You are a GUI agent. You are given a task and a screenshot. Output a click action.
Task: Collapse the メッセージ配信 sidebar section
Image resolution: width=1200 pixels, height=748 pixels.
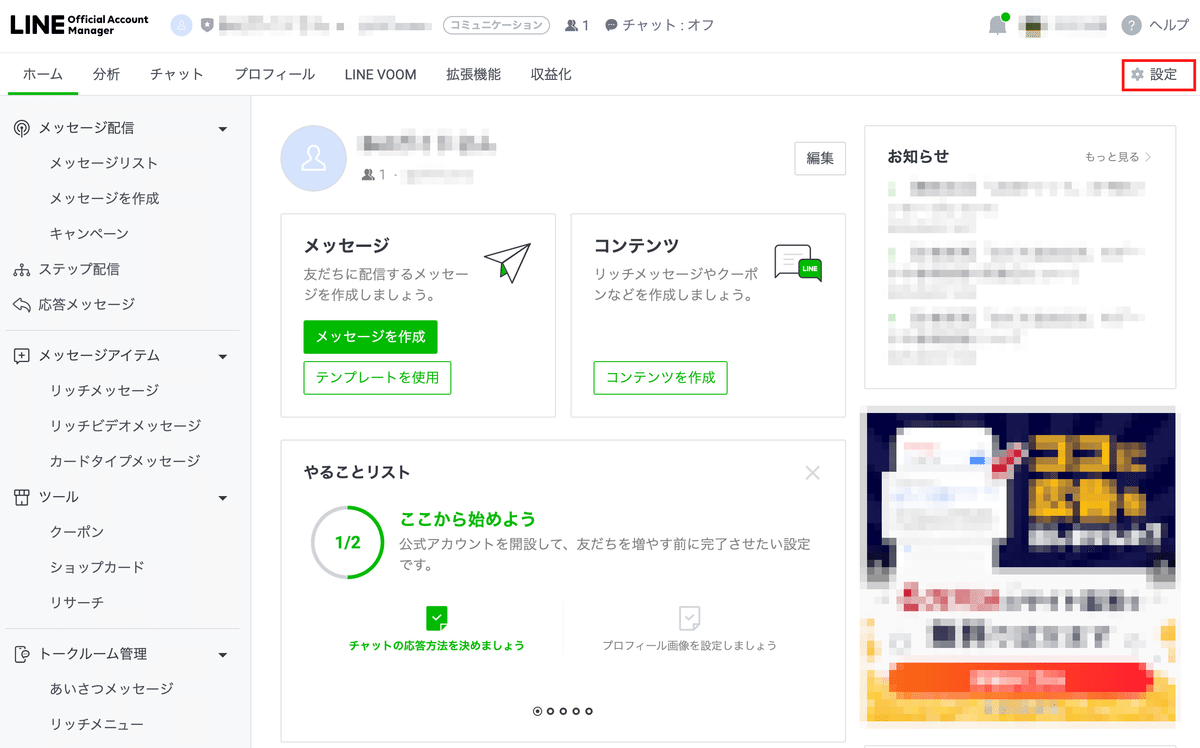pyautogui.click(x=224, y=128)
